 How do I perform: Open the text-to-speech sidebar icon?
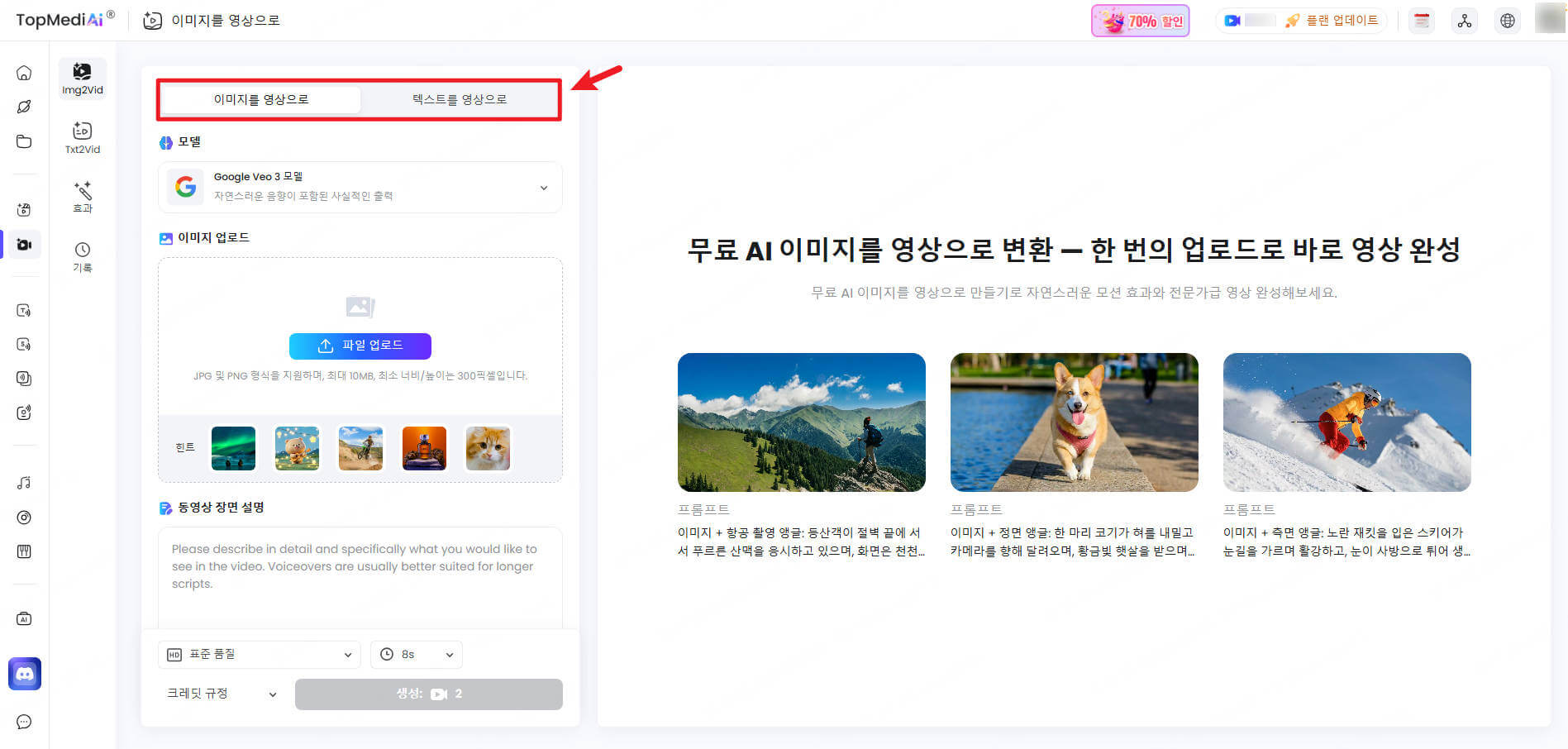(24, 311)
